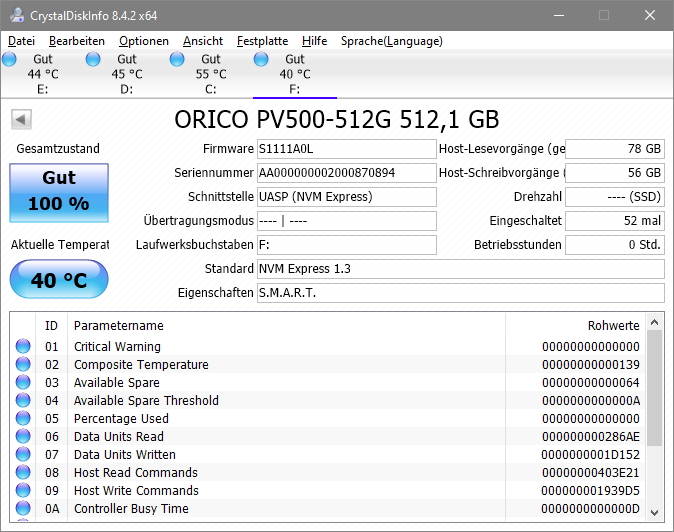Click the status orb for Host Write Commands
The height and width of the screenshot is (532, 674).
coord(23,490)
